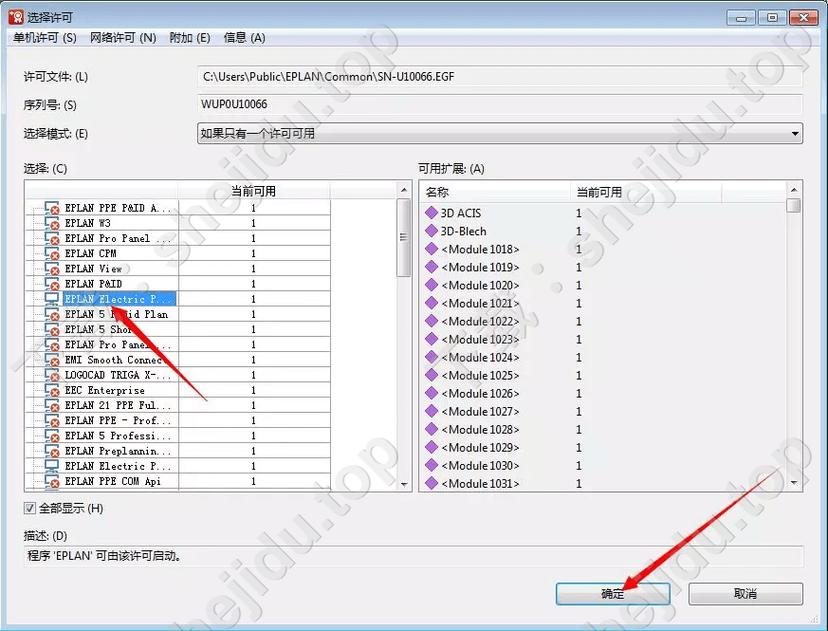Click the license icon beside EPLAN W3
The height and width of the screenshot is (631, 828).
coord(52,223)
